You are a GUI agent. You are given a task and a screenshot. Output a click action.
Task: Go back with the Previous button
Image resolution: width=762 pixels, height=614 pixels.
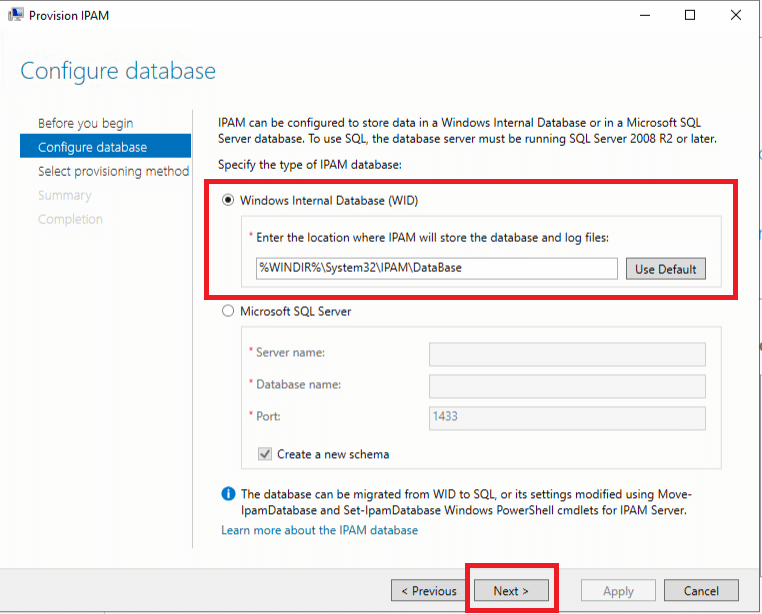(x=429, y=591)
